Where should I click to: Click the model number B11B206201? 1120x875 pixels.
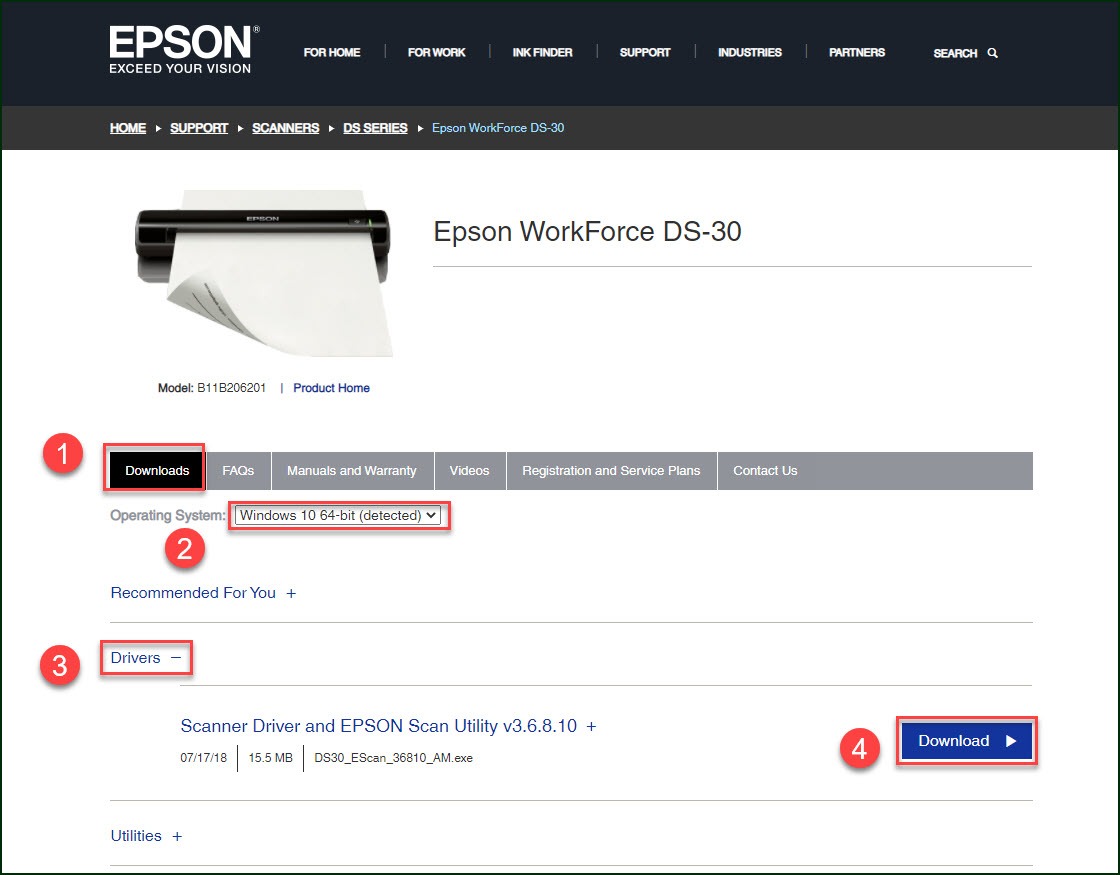click(x=231, y=388)
